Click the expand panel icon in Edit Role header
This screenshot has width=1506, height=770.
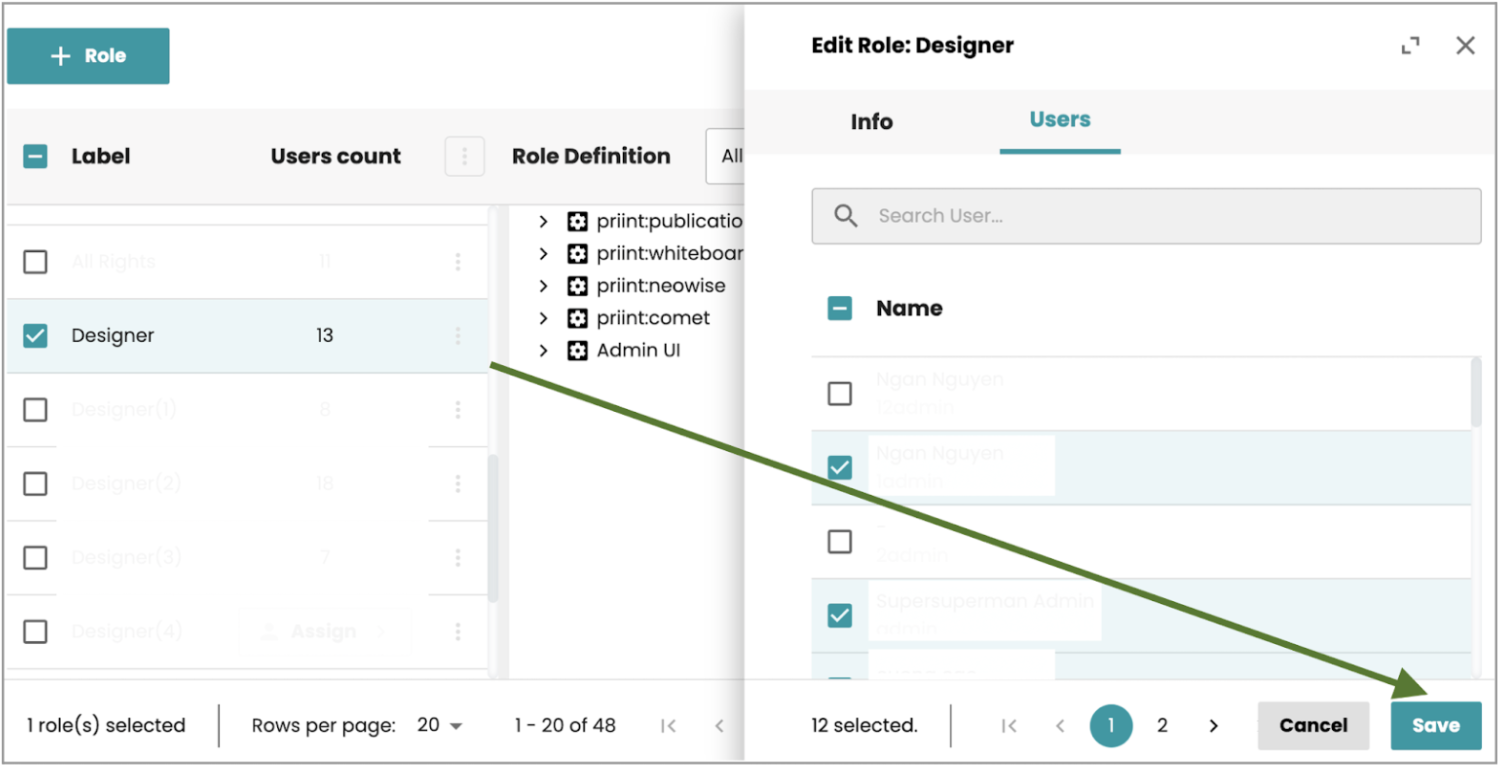tap(1410, 46)
